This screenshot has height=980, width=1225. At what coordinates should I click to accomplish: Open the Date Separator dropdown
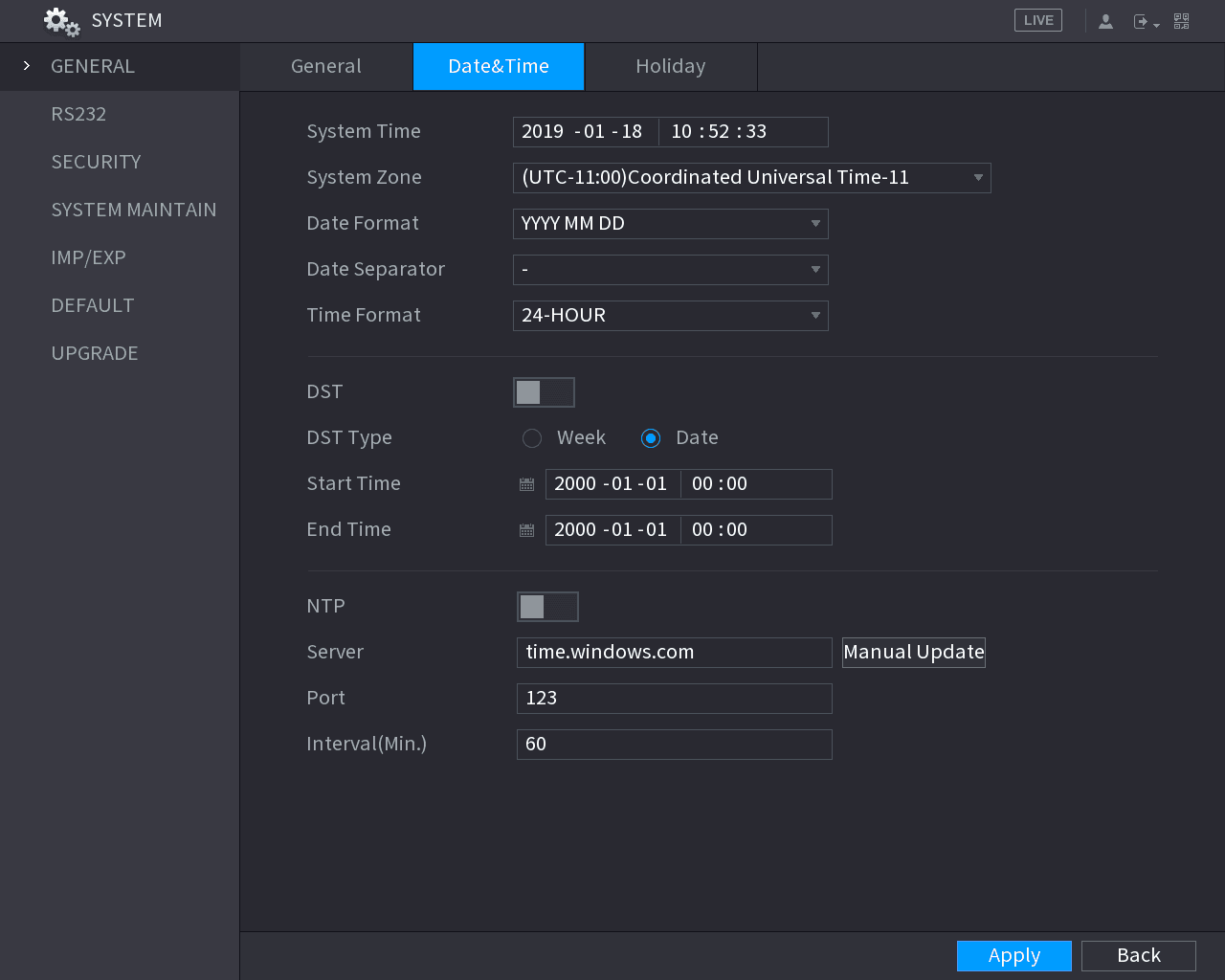coord(671,270)
